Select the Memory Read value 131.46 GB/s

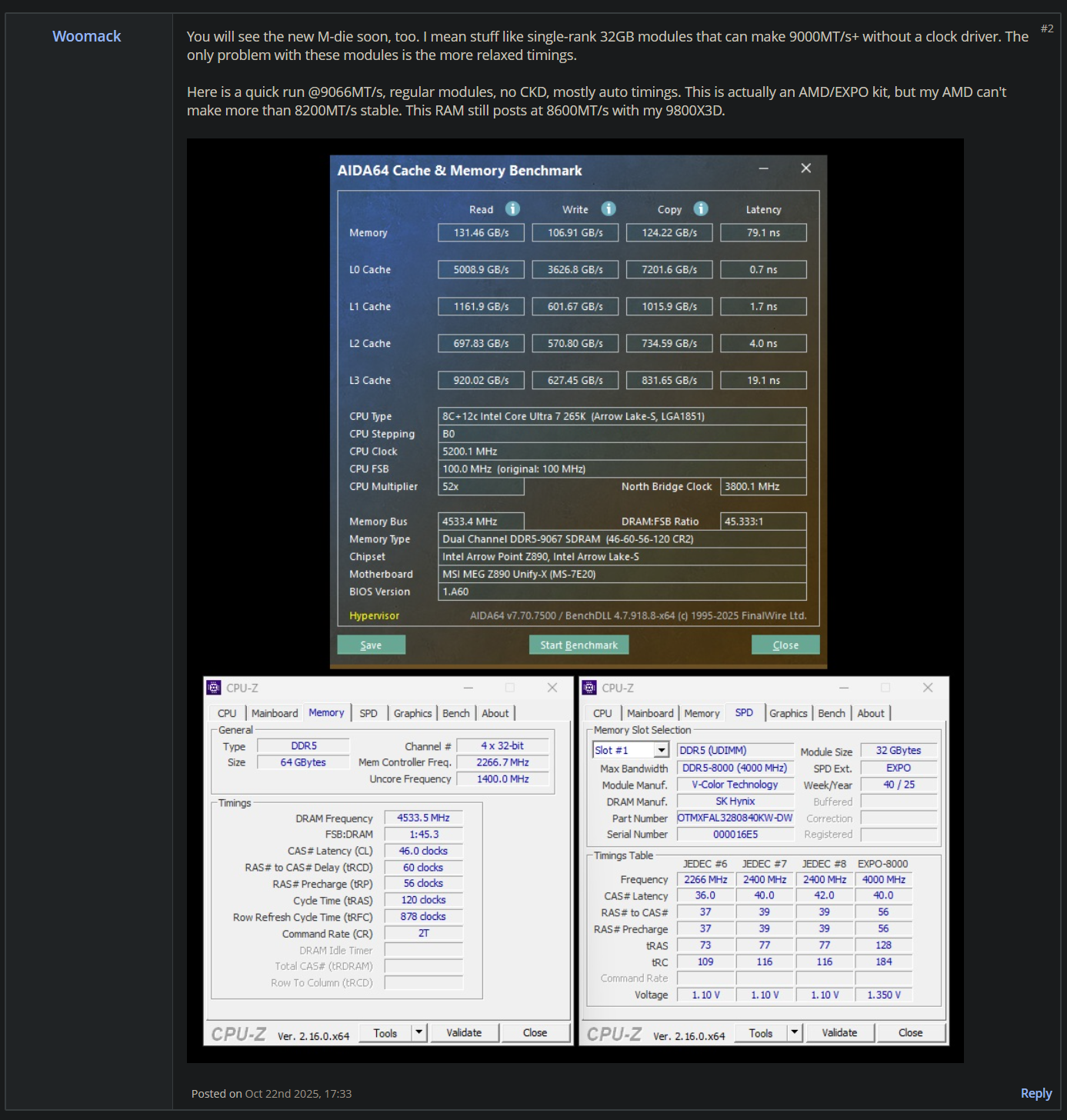click(x=481, y=232)
